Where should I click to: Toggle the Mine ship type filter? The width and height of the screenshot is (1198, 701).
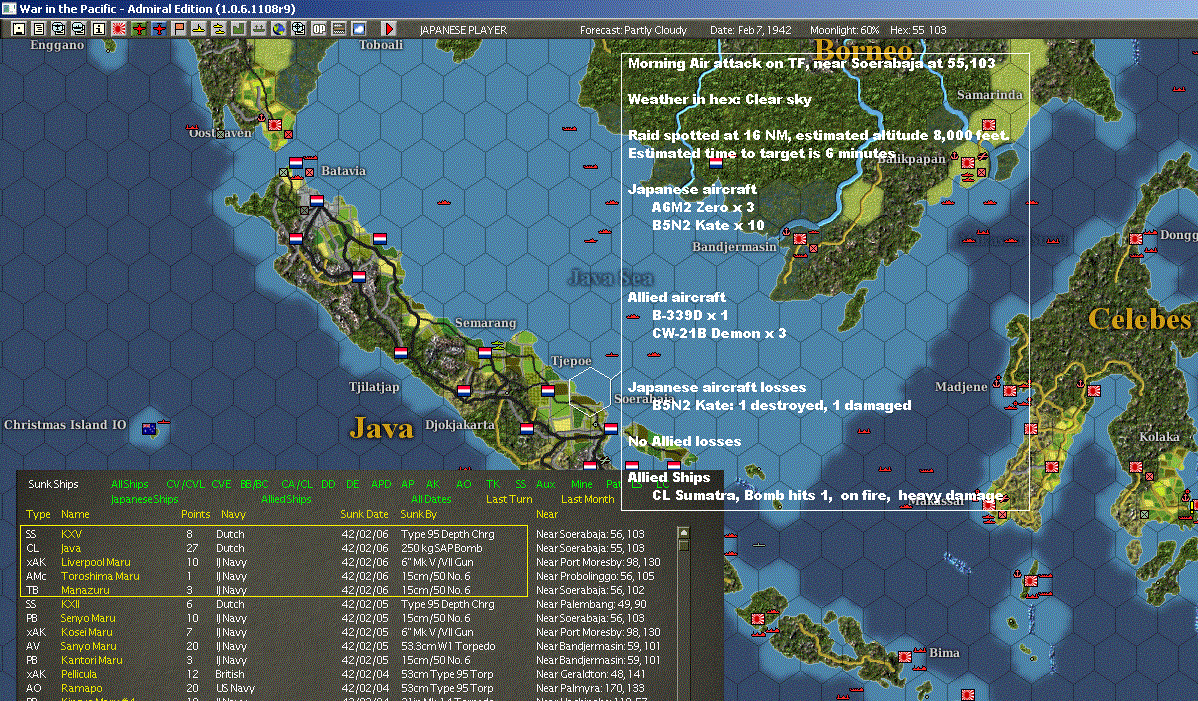[581, 484]
